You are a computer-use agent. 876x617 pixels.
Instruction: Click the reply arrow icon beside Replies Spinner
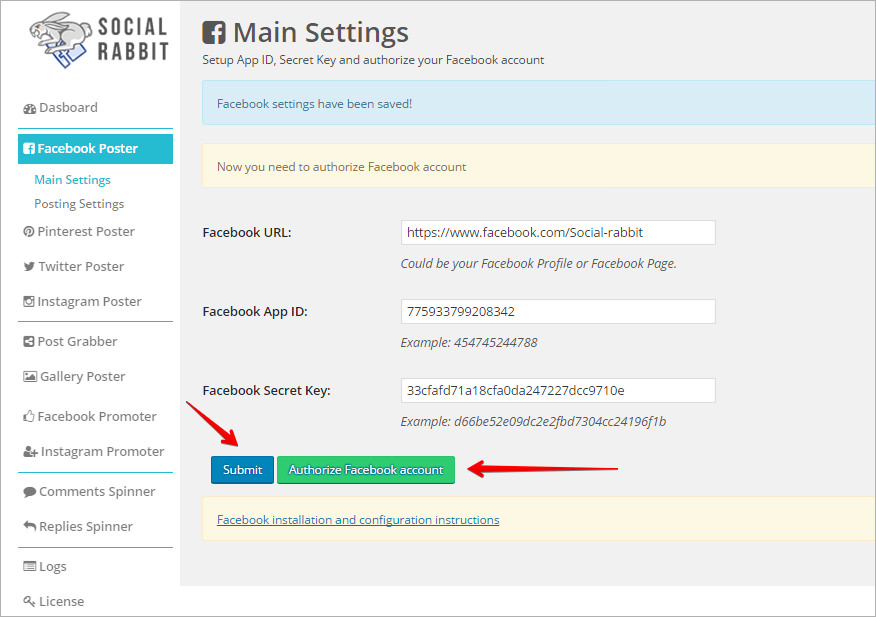coord(29,526)
